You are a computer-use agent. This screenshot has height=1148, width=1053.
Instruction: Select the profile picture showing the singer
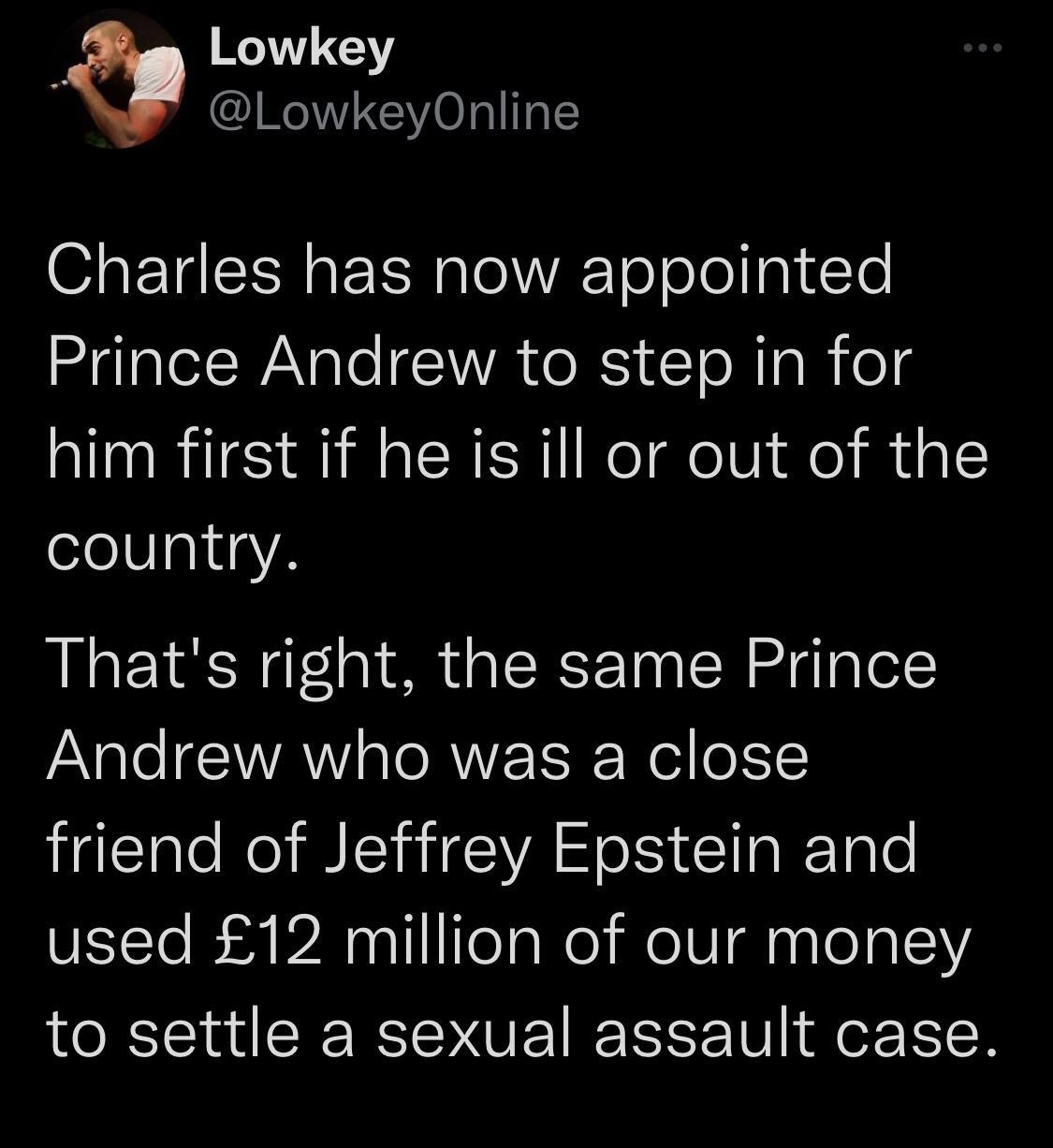pyautogui.click(x=112, y=80)
